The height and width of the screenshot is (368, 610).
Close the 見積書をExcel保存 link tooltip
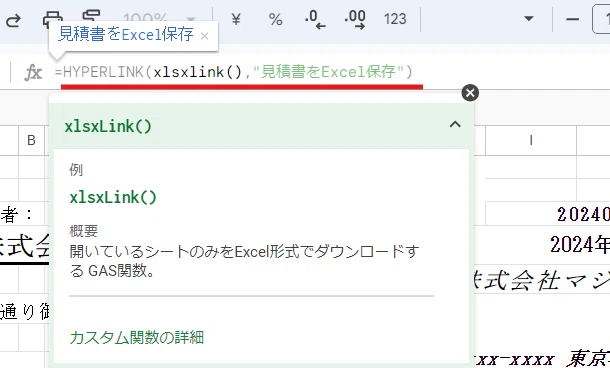204,36
